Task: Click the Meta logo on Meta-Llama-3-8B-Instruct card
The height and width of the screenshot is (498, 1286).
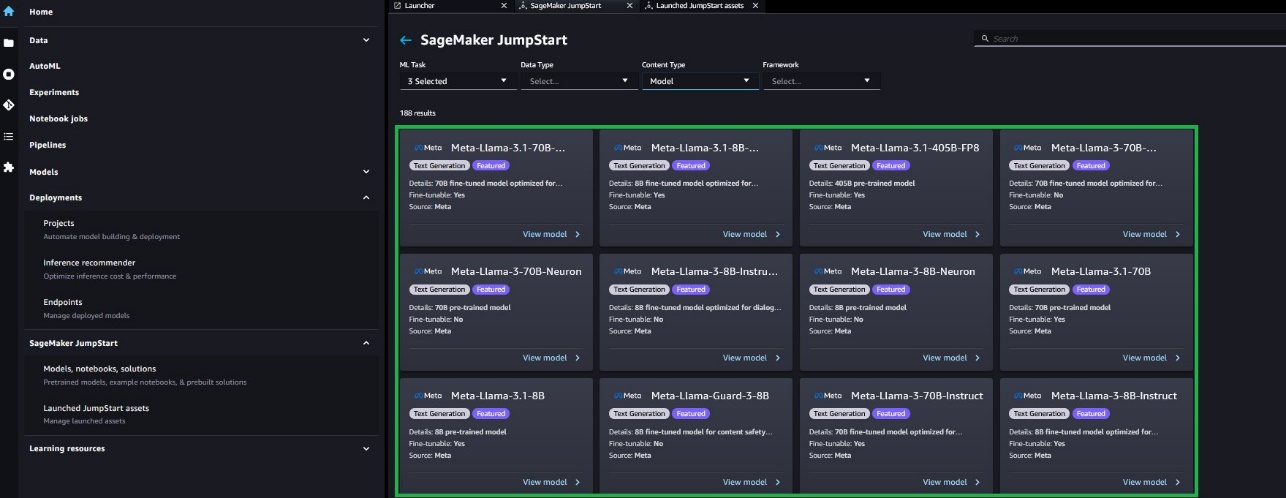Action: click(x=1027, y=395)
